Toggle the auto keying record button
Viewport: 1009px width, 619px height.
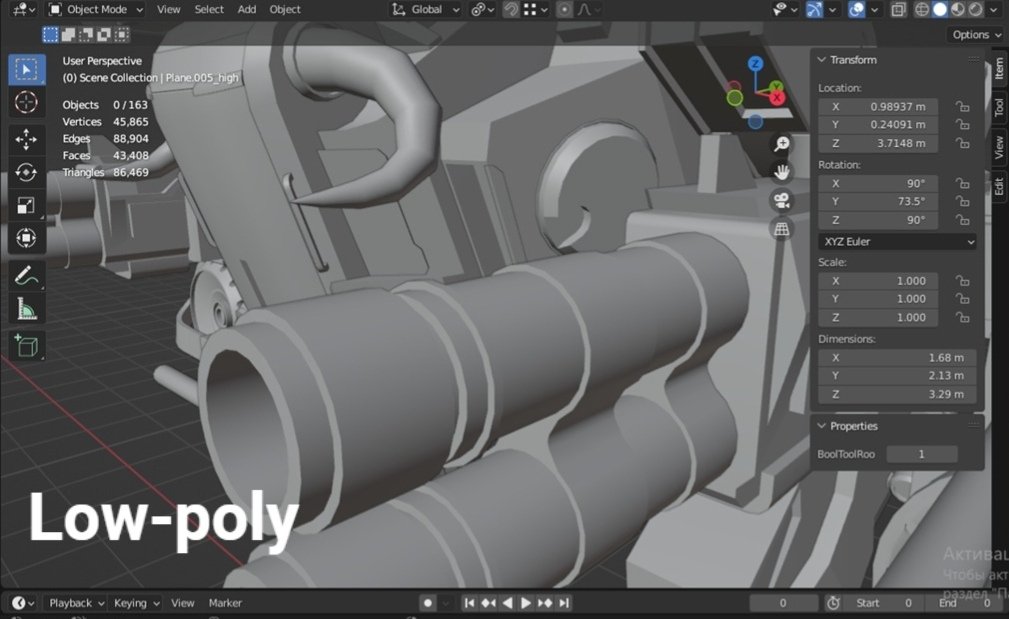pos(427,603)
